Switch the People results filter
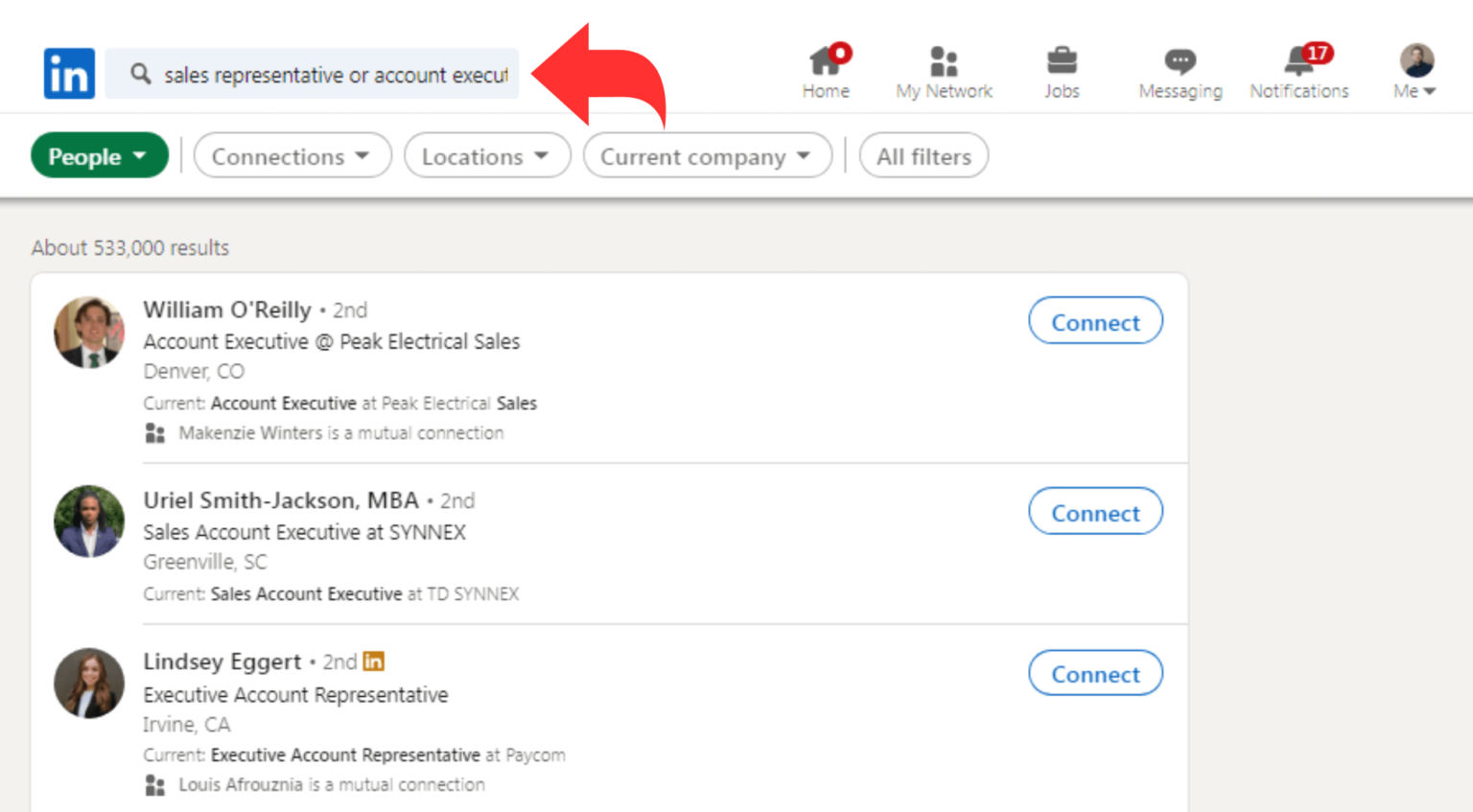The width and height of the screenshot is (1473, 812). [x=99, y=155]
